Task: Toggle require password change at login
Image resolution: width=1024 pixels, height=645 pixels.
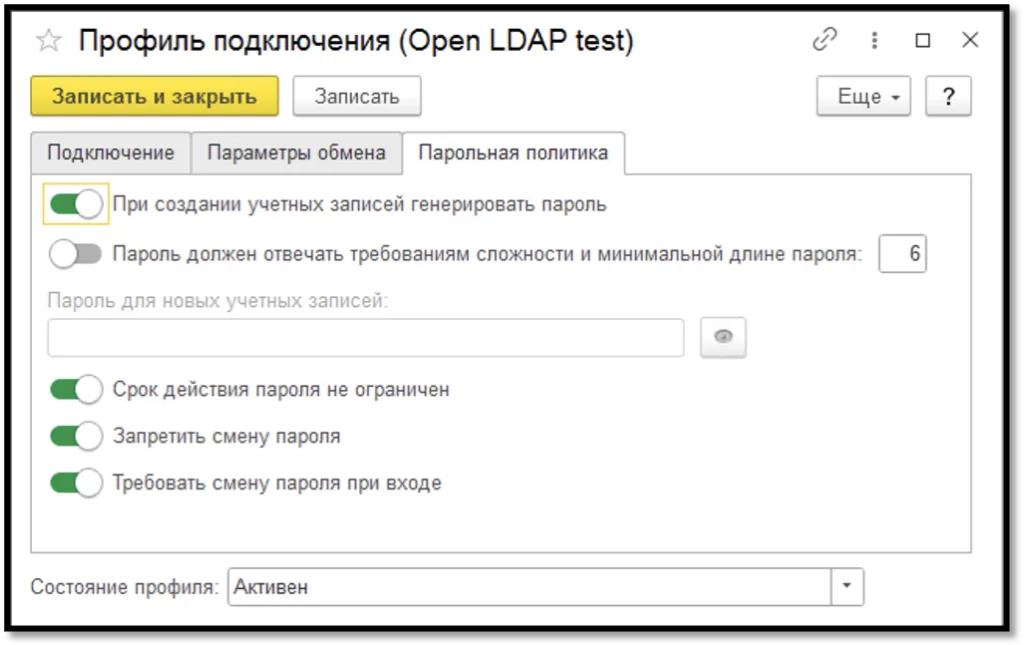Action: click(x=75, y=484)
